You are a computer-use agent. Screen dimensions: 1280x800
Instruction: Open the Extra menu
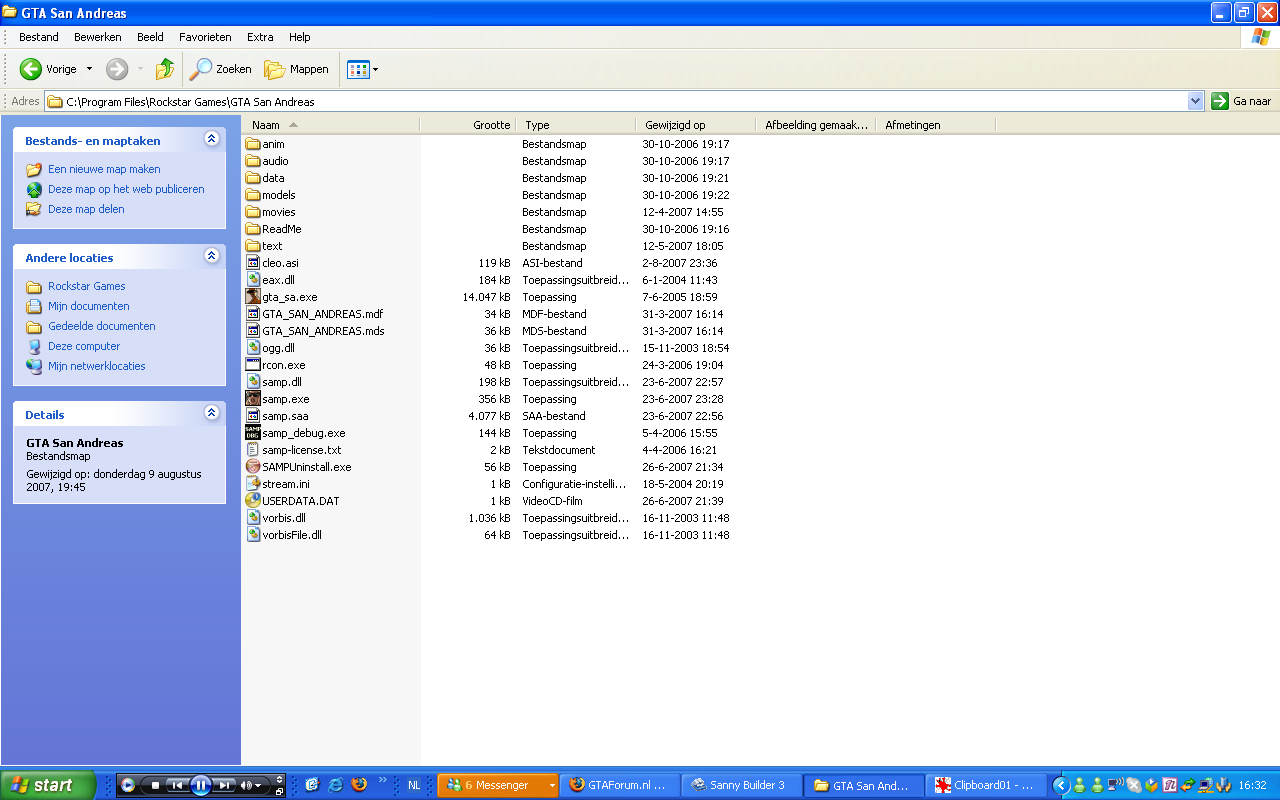[x=260, y=37]
